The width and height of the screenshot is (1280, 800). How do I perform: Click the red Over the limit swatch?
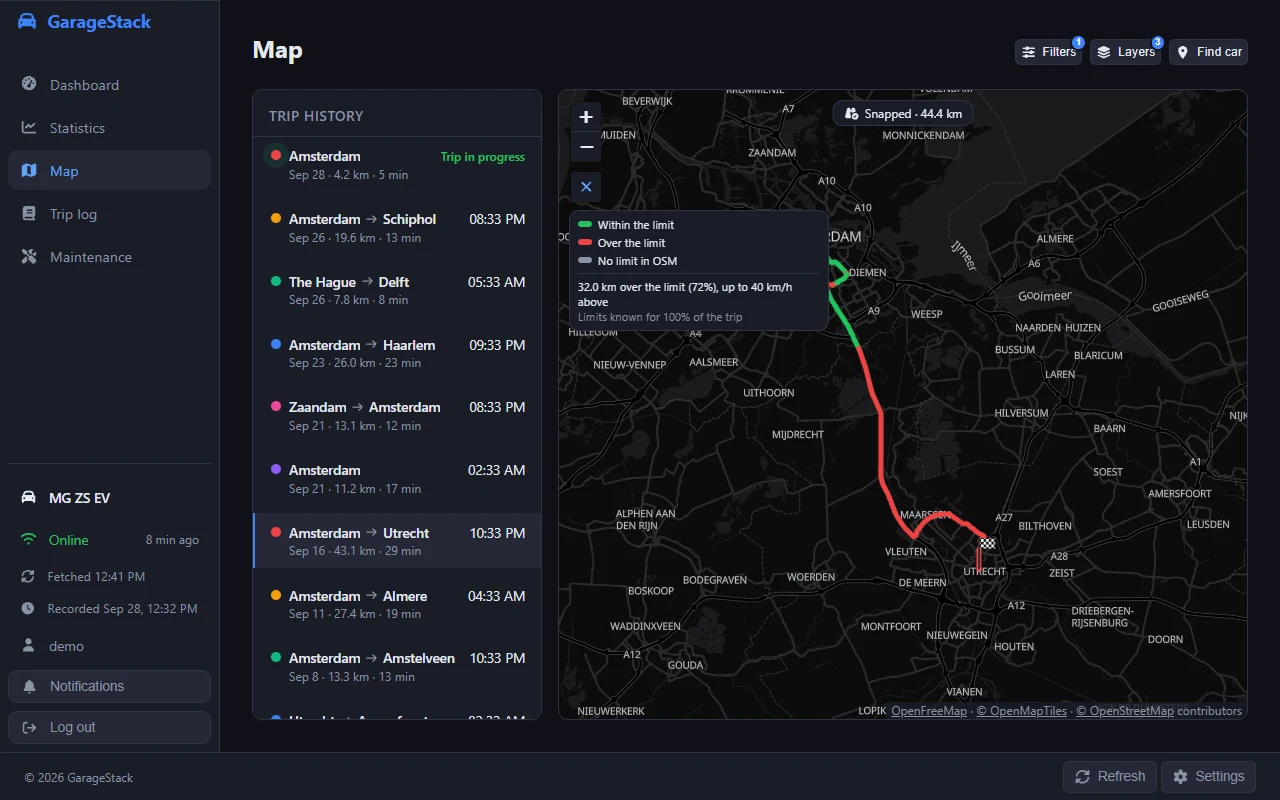585,243
